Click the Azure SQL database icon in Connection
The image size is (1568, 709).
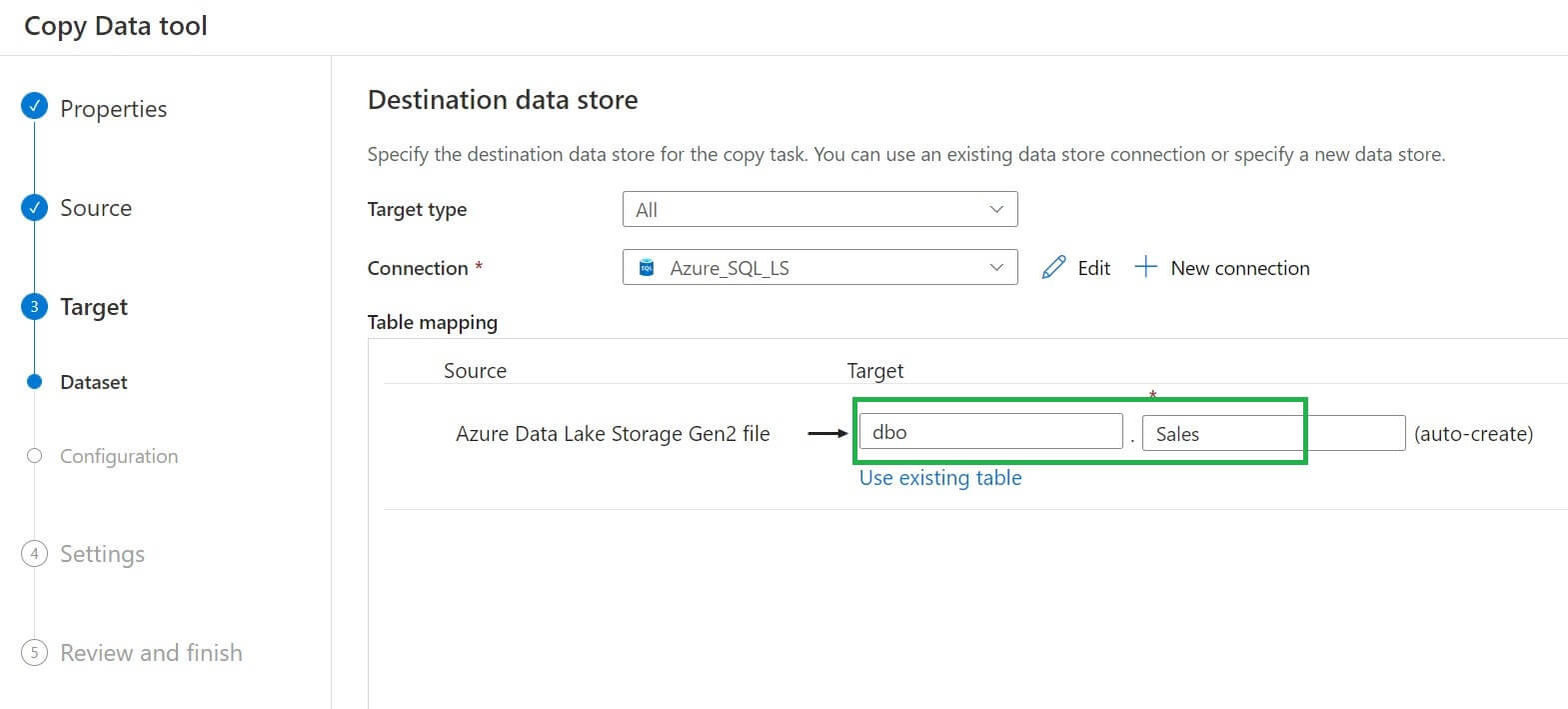647,268
